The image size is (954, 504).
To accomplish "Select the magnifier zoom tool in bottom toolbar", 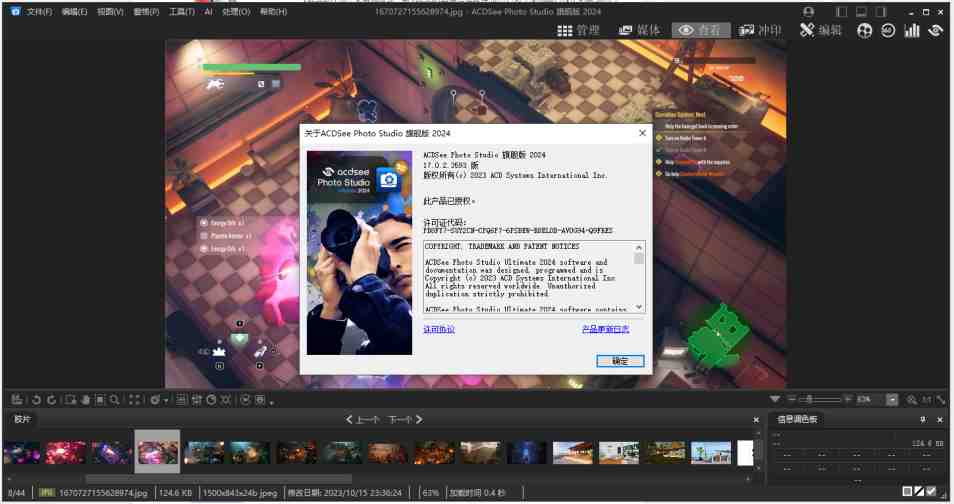I will (114, 400).
